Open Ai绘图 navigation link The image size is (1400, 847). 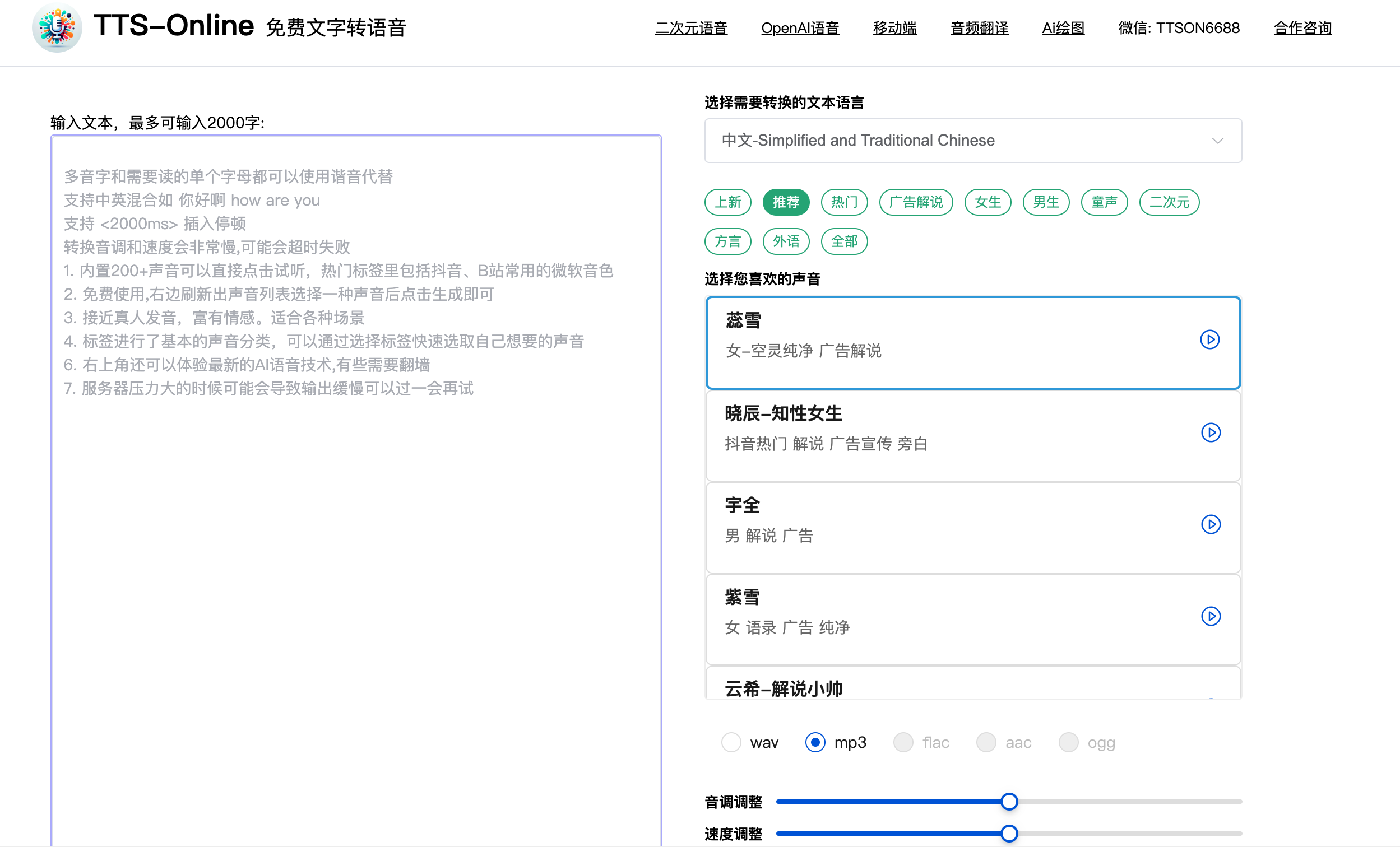click(x=1063, y=28)
